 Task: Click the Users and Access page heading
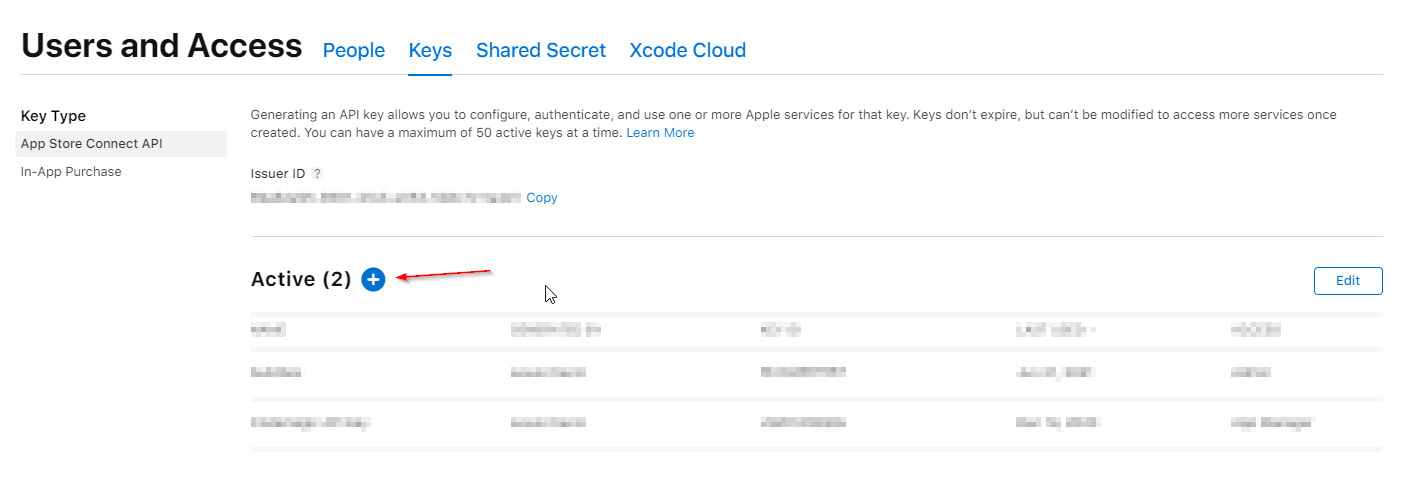coord(161,46)
